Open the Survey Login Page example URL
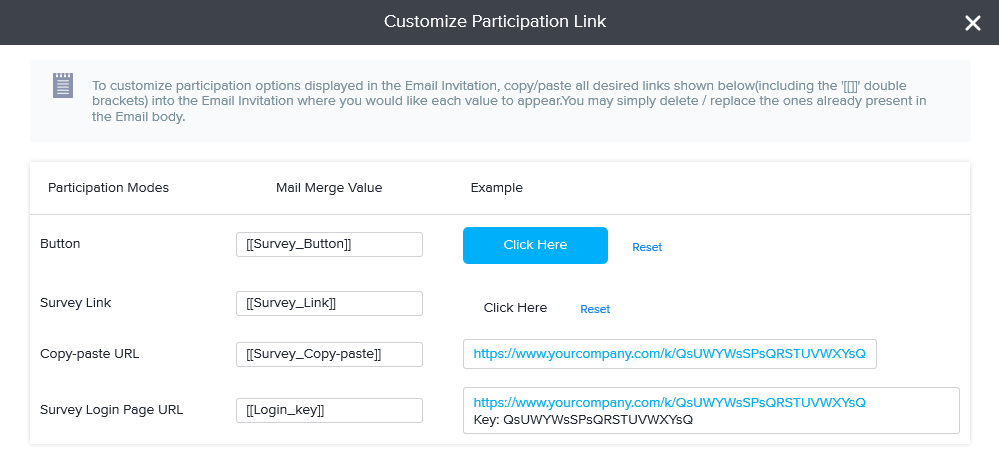The height and width of the screenshot is (465, 999). pos(669,402)
